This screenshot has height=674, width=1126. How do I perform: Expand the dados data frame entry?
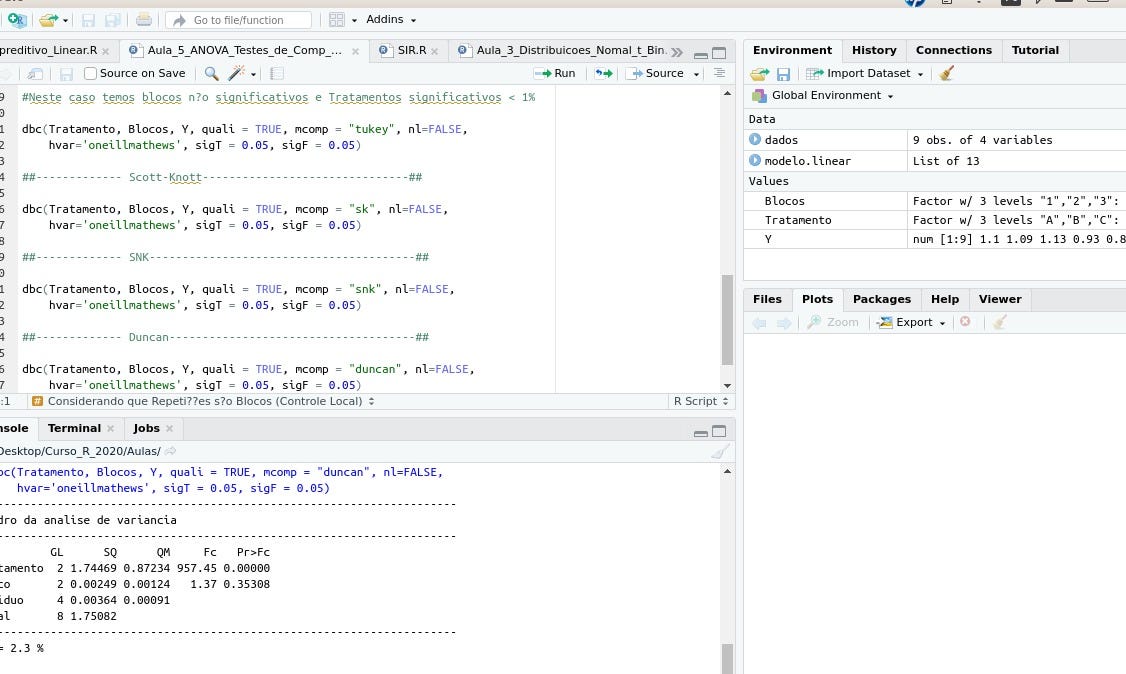pyautogui.click(x=755, y=140)
